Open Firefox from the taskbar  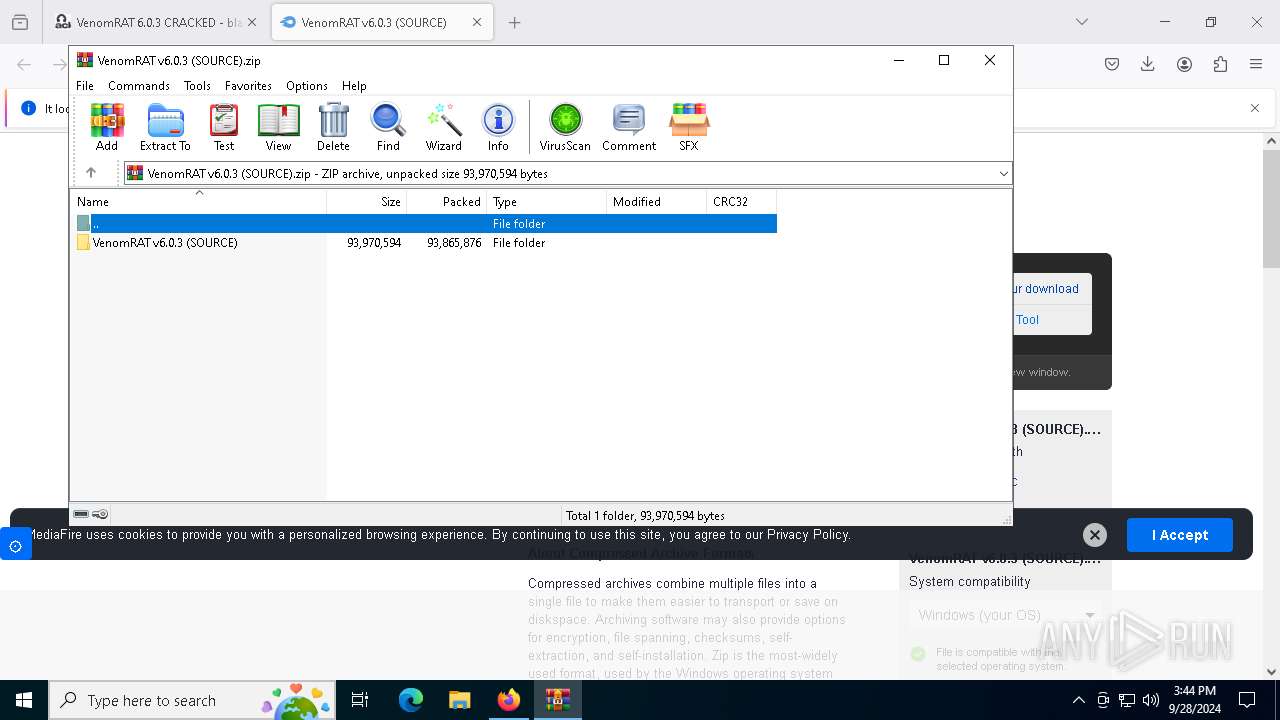(x=509, y=700)
